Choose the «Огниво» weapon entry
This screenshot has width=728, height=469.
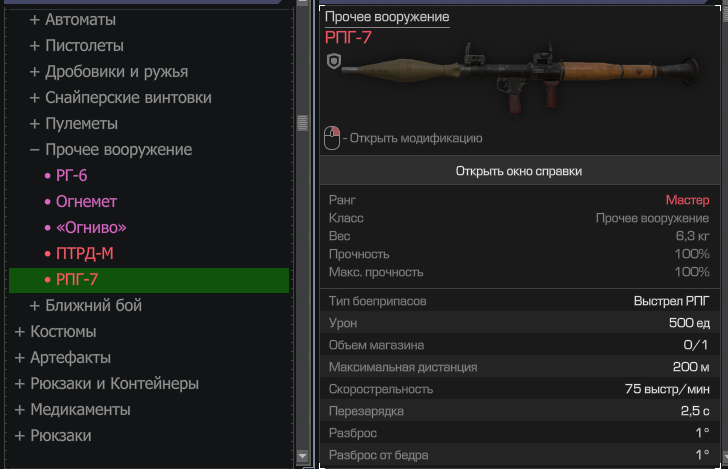tap(85, 228)
